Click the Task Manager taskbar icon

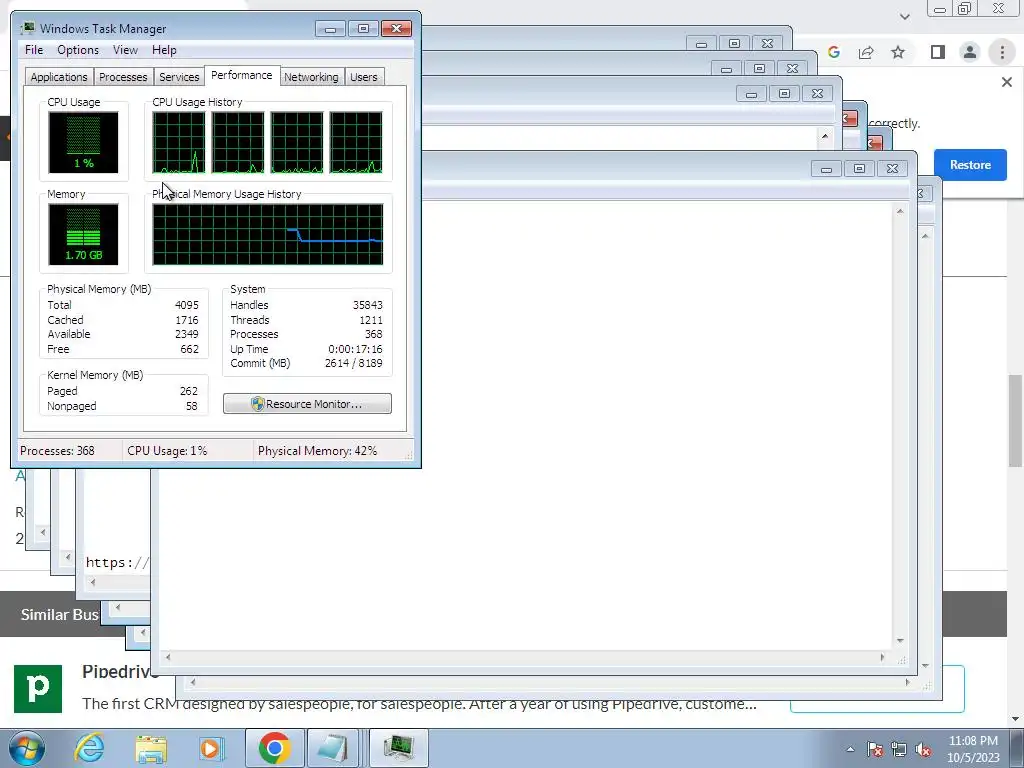click(398, 748)
